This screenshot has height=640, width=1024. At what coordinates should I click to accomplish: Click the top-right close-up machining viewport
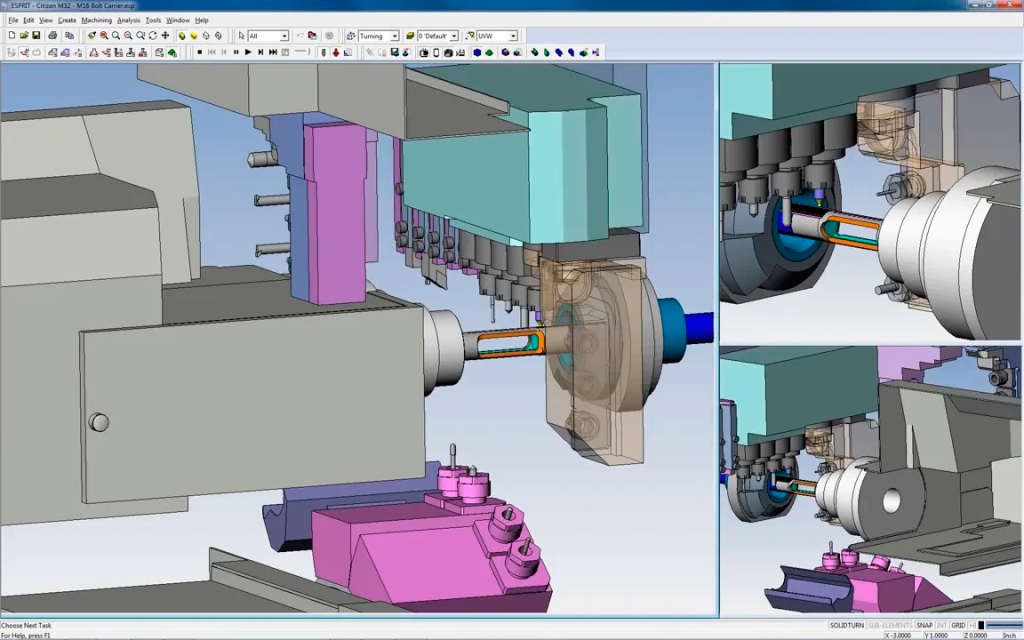click(x=869, y=202)
